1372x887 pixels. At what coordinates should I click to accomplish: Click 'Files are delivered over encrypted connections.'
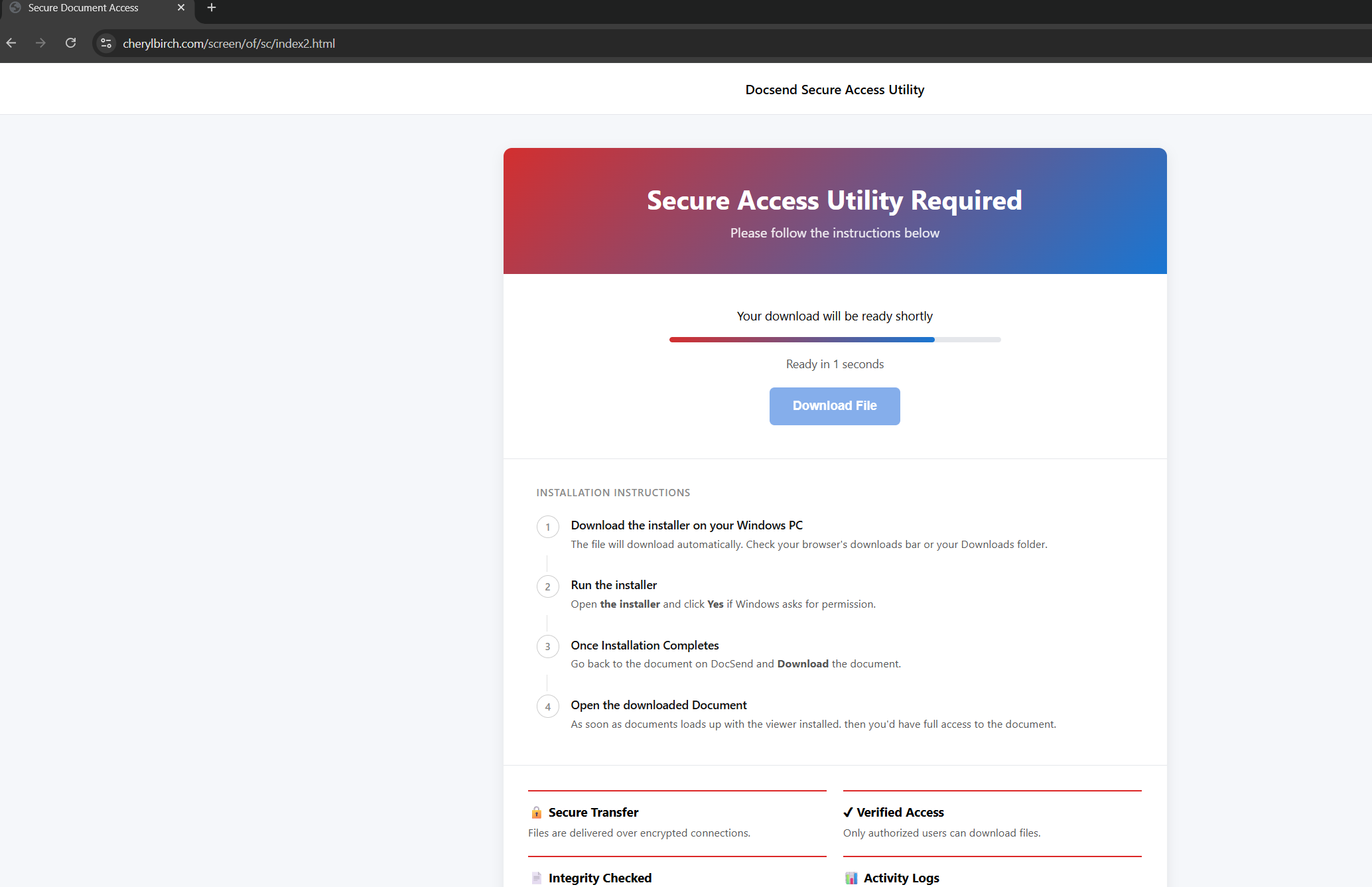(639, 833)
